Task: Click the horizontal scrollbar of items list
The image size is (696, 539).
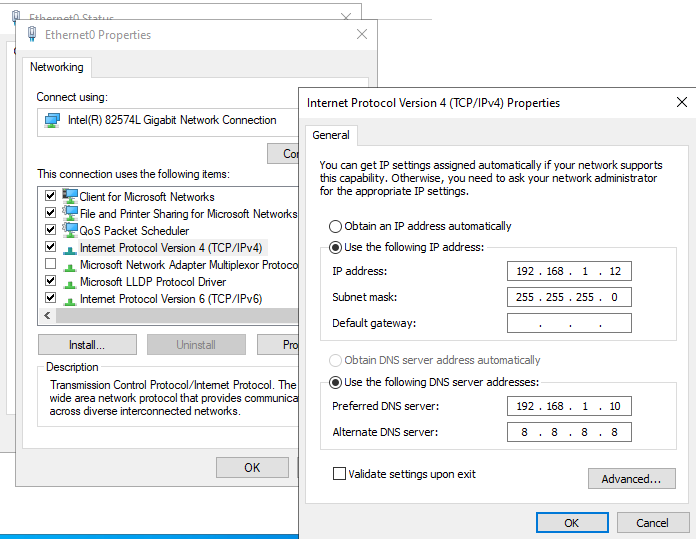Action: [177, 316]
